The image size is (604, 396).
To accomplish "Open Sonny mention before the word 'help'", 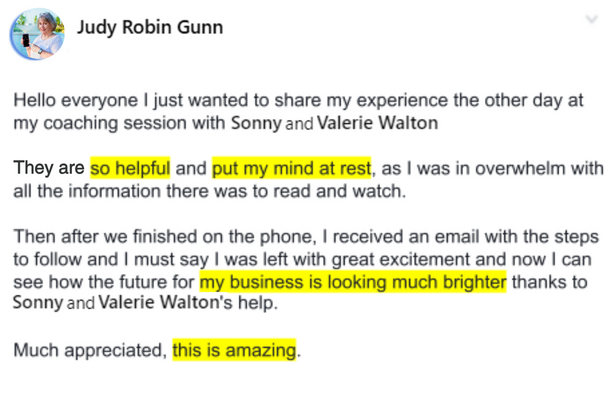I will pos(38,302).
